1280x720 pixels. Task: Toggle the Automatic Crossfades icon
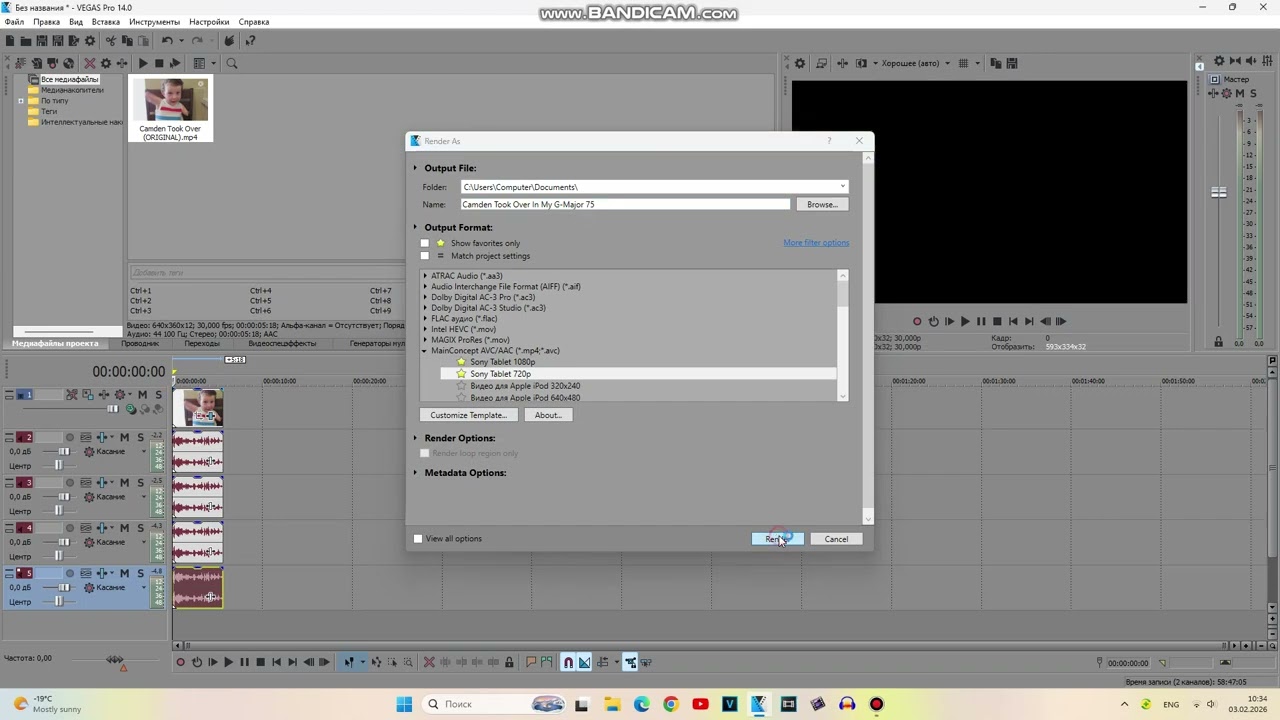[x=584, y=662]
